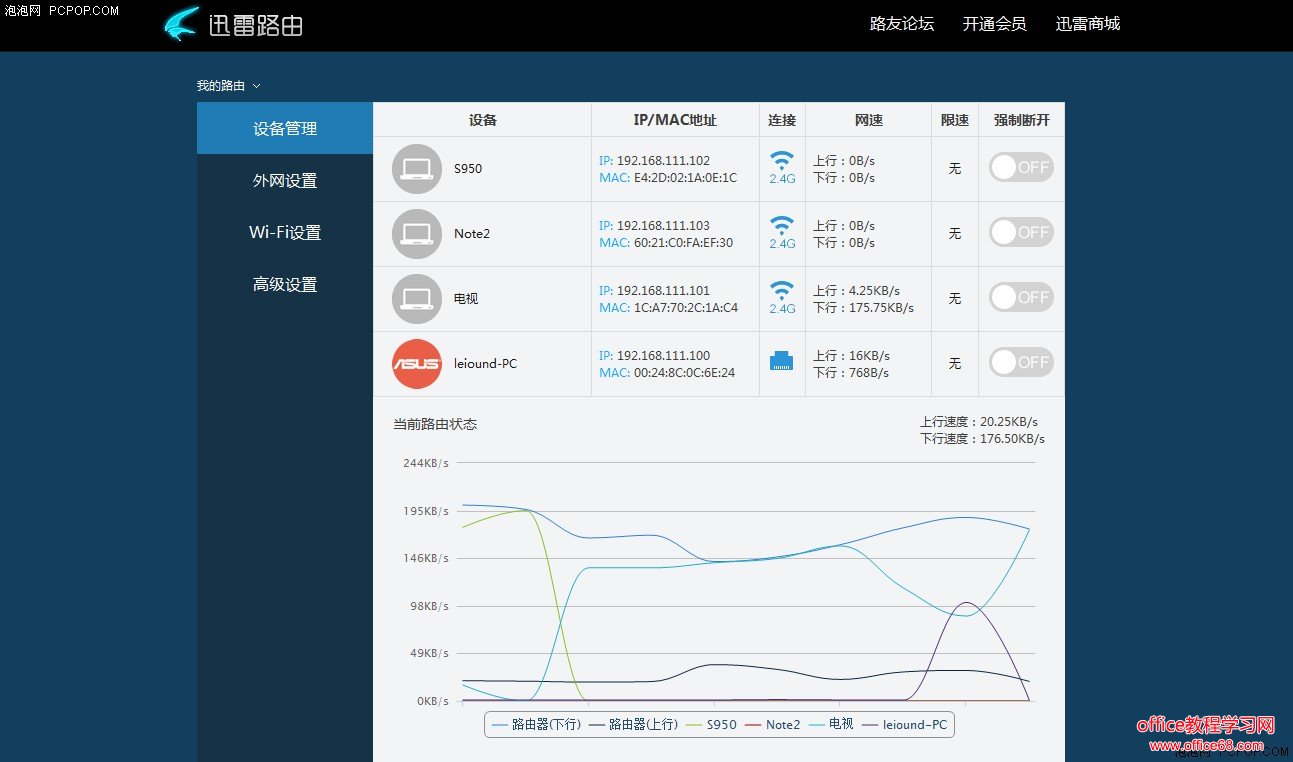Image resolution: width=1293 pixels, height=762 pixels.
Task: Click the 2.4G Wi-Fi icon for S950
Action: point(781,167)
